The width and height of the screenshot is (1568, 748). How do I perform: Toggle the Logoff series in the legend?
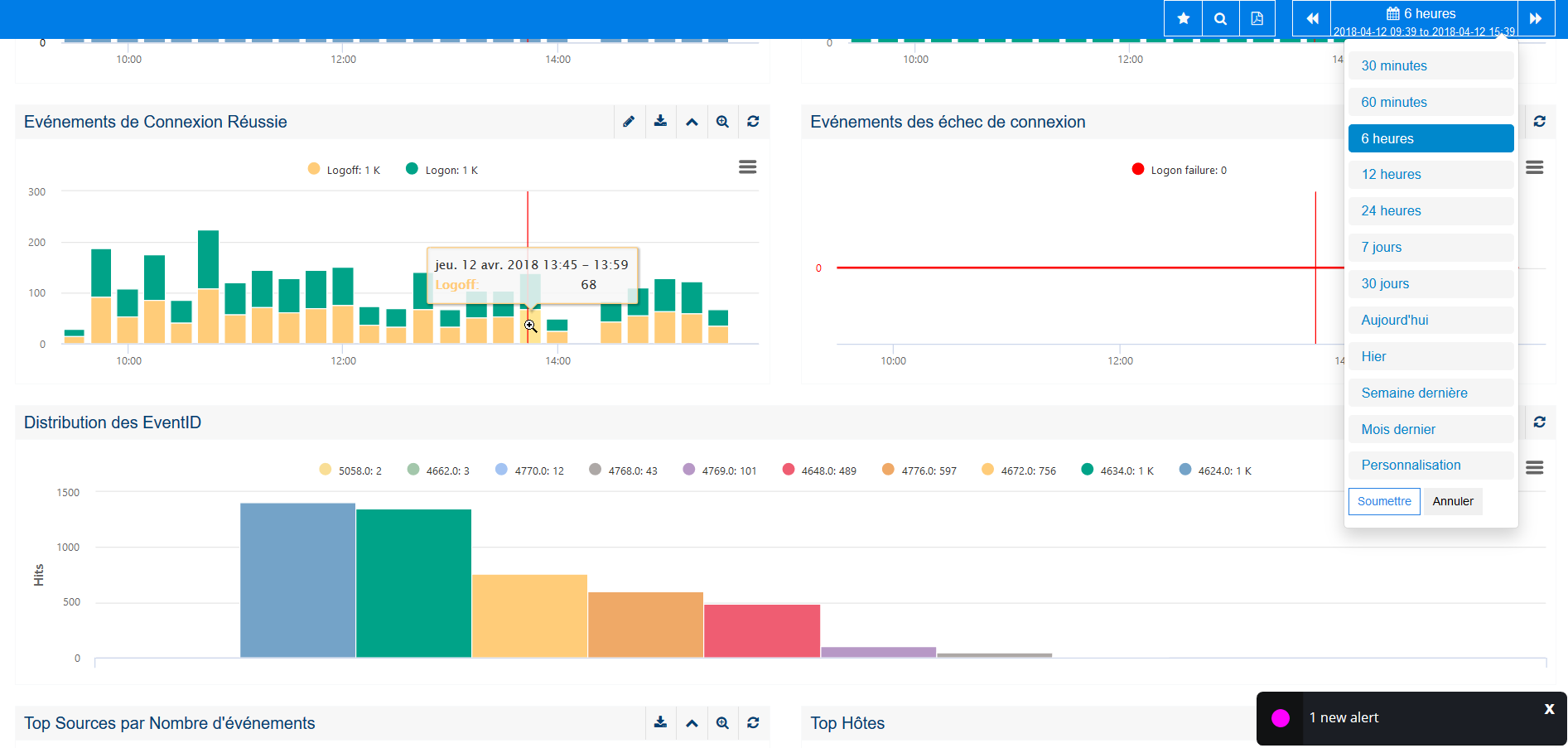pyautogui.click(x=343, y=169)
